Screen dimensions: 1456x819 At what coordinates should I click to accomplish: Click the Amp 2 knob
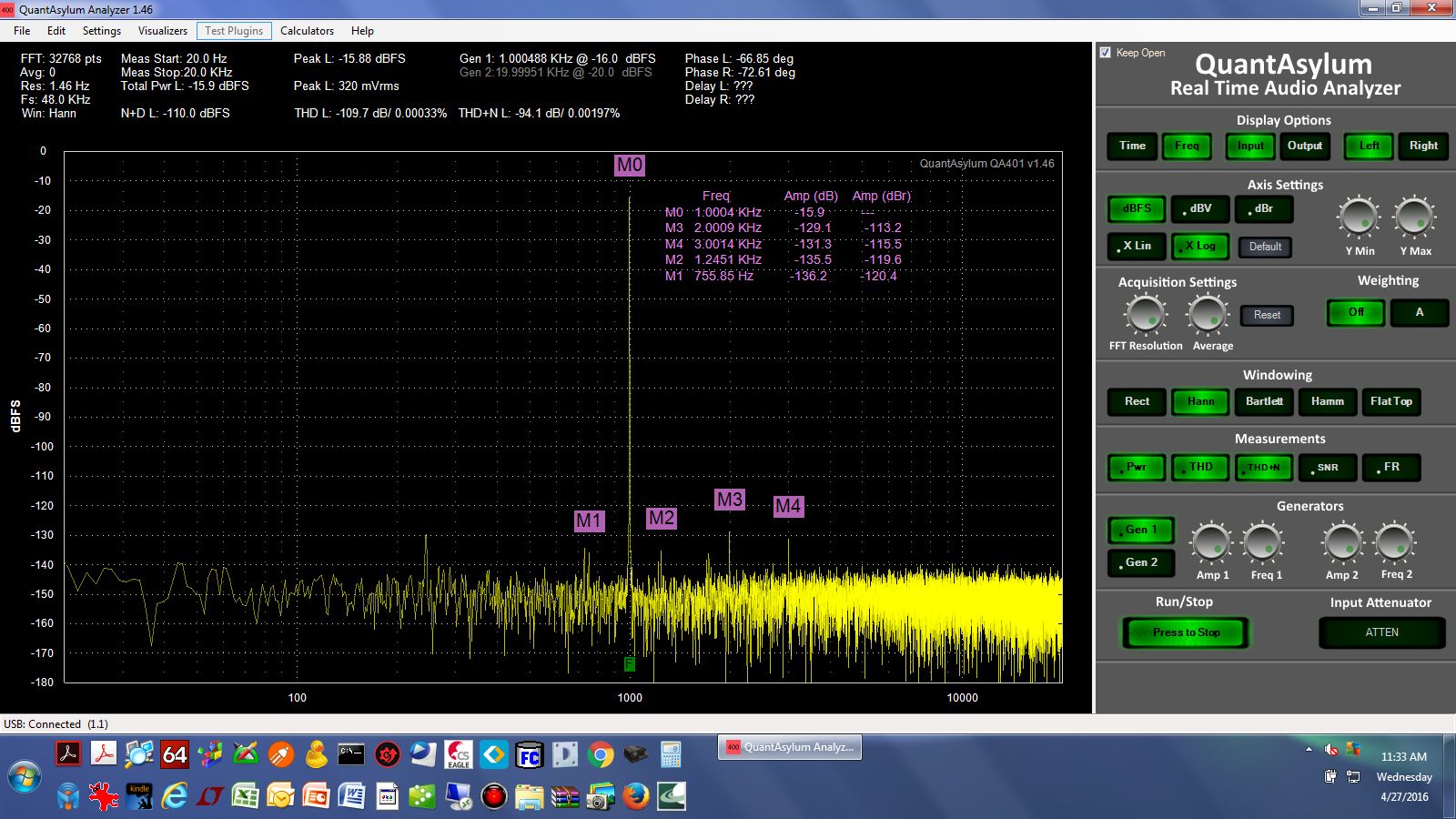1342,543
